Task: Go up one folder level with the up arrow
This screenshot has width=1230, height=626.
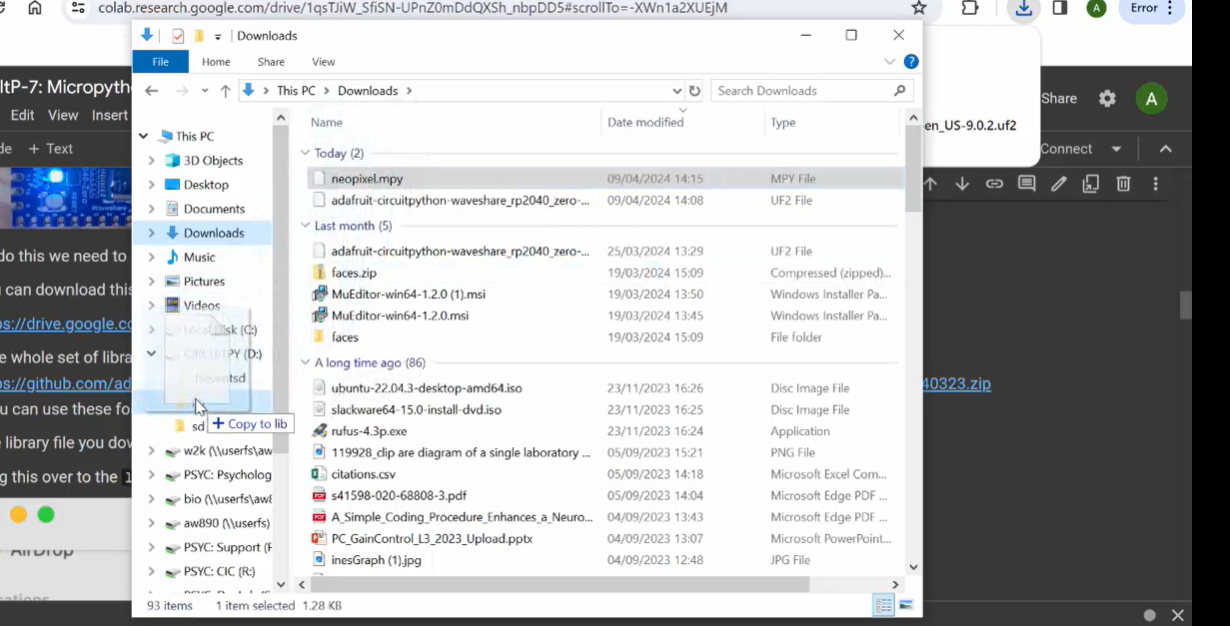Action: pos(225,91)
